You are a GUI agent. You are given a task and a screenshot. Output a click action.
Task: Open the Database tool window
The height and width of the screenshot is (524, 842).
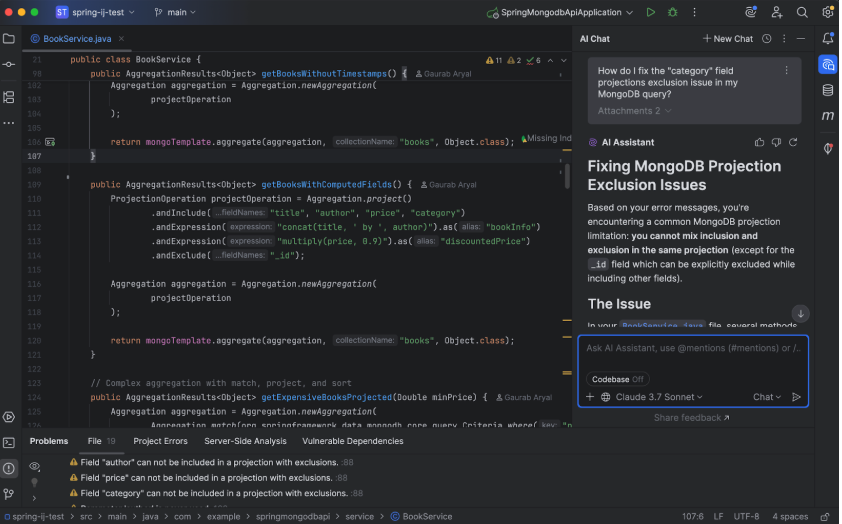click(828, 90)
